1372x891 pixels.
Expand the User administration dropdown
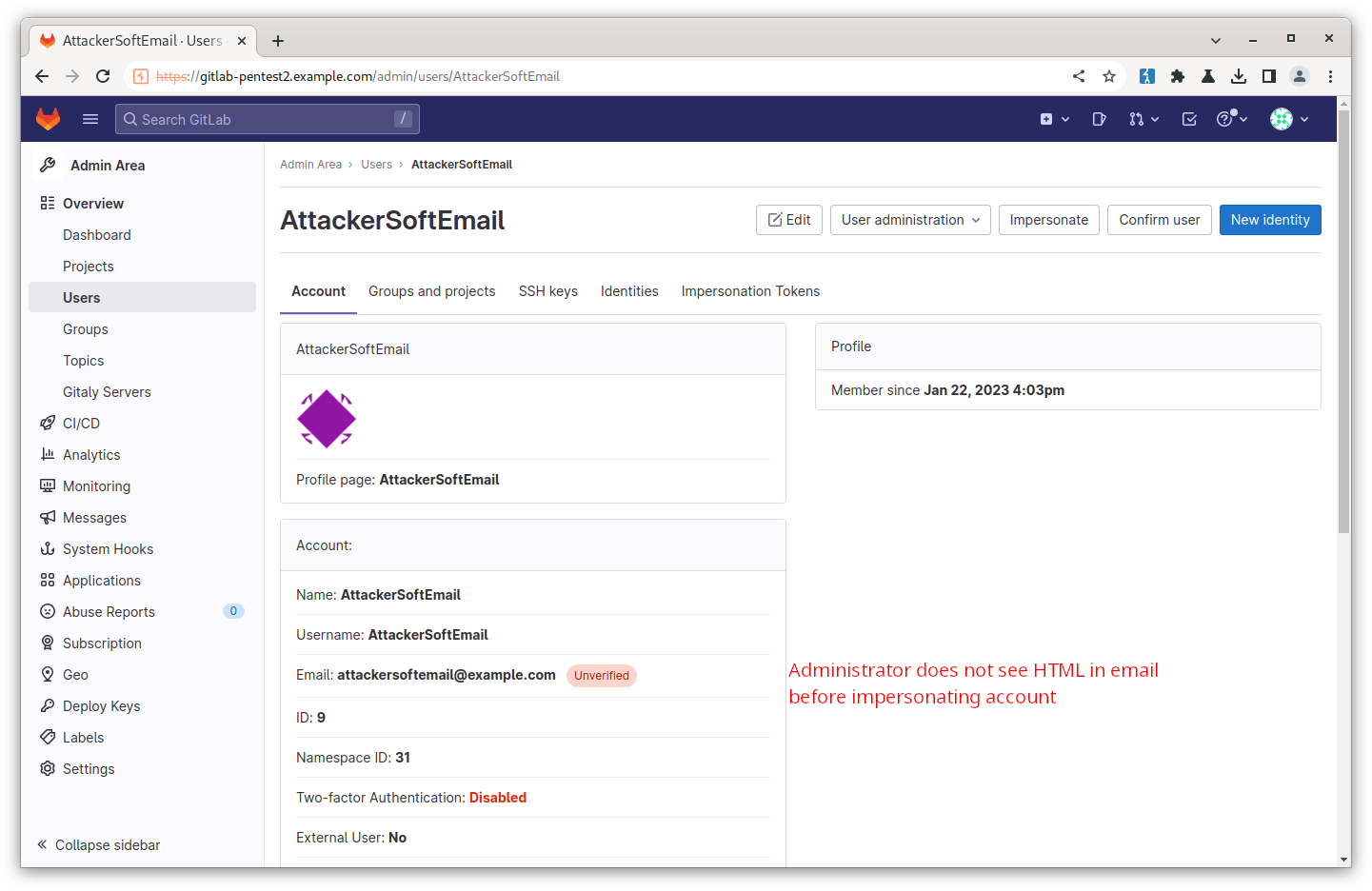click(909, 220)
